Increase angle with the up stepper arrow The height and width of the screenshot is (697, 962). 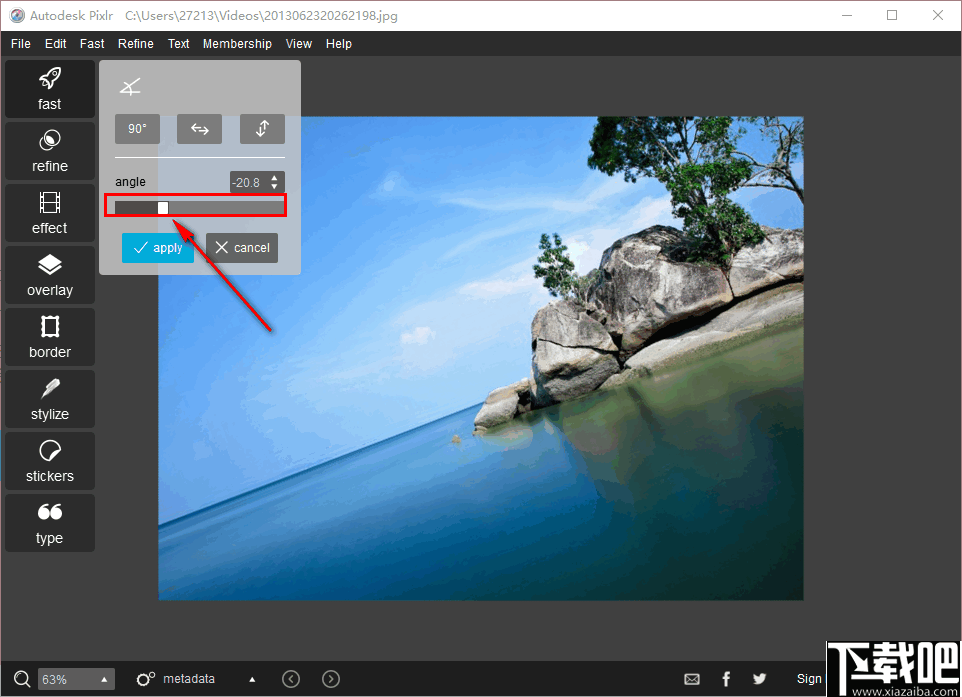(x=274, y=178)
